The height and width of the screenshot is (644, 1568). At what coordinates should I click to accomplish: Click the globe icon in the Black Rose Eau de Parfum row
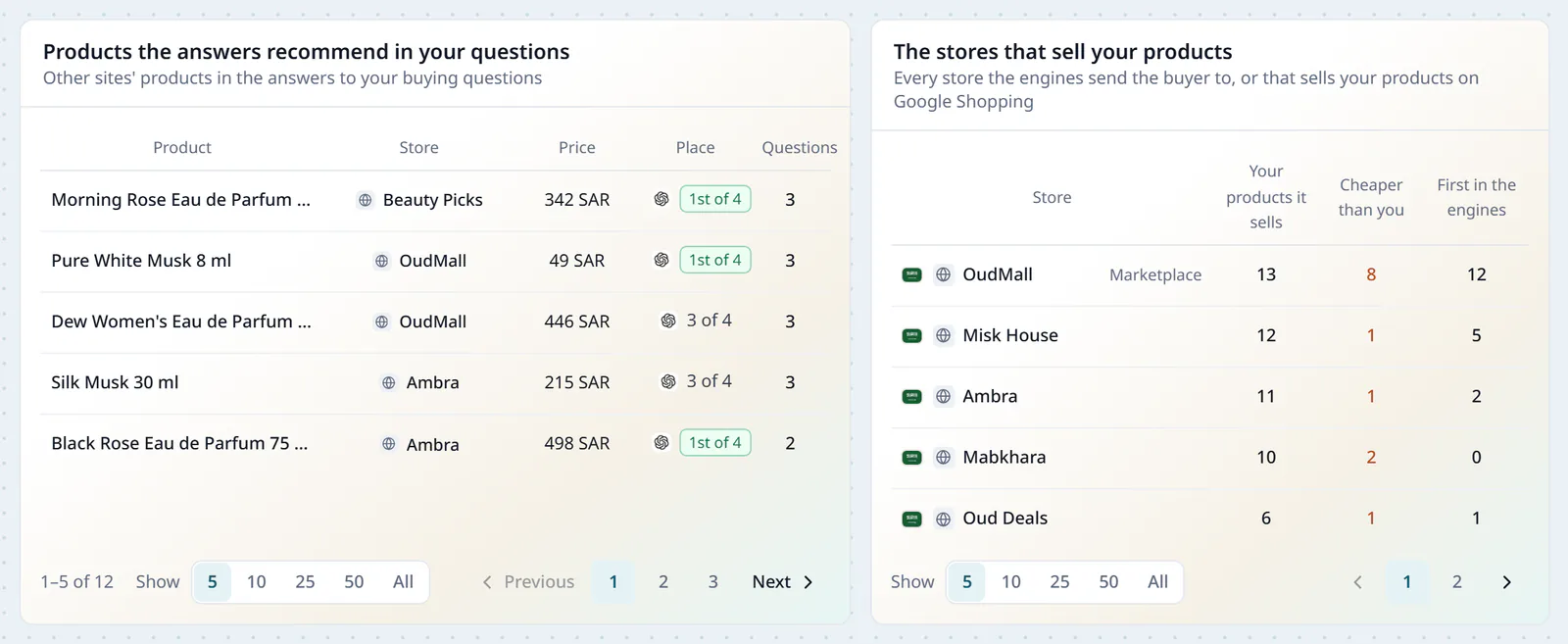388,444
